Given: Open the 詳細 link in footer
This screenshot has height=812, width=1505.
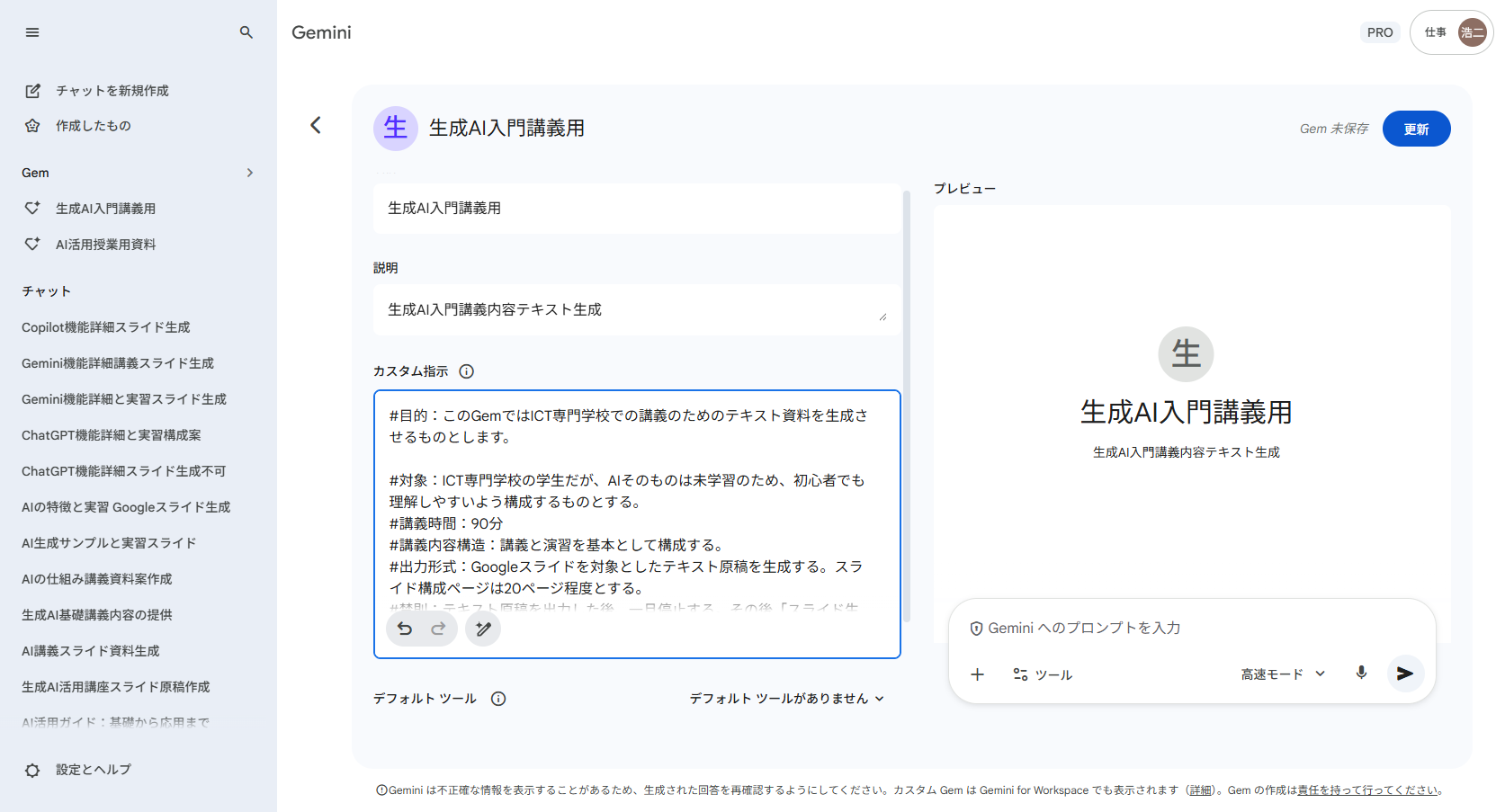Looking at the screenshot, I should coord(1200,790).
